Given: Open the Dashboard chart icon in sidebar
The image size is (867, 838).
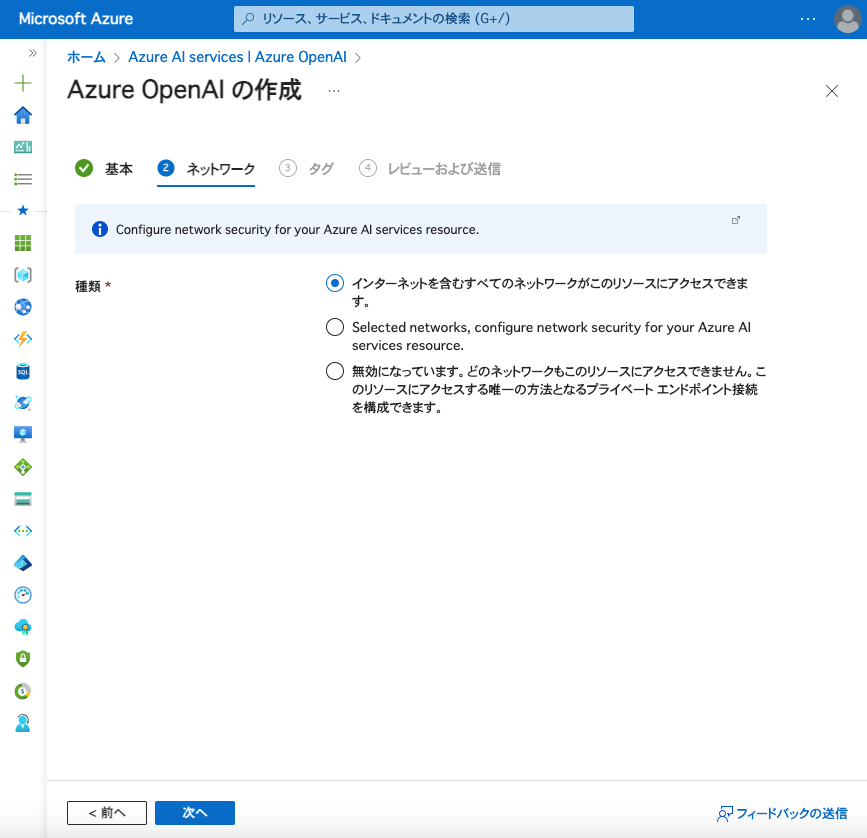Looking at the screenshot, I should [23, 147].
